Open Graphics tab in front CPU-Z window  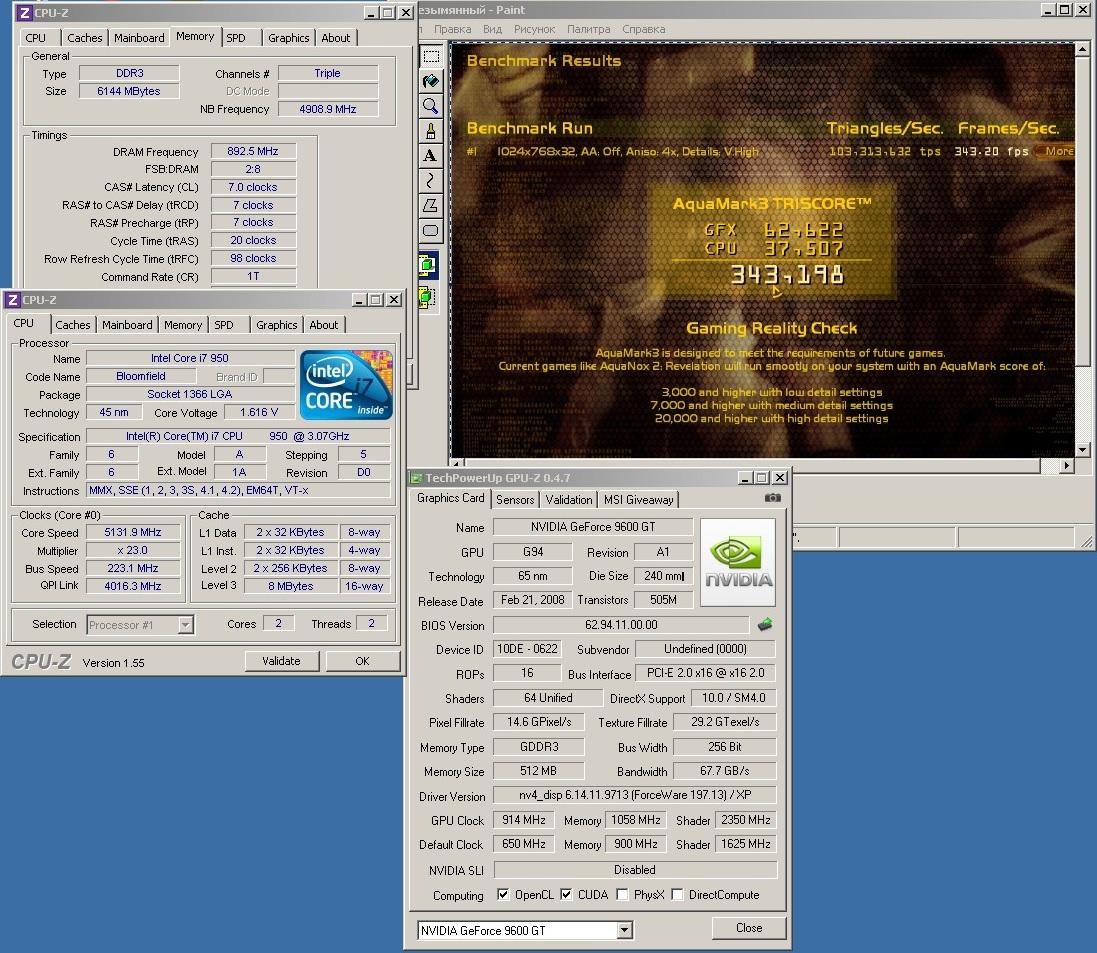point(276,325)
